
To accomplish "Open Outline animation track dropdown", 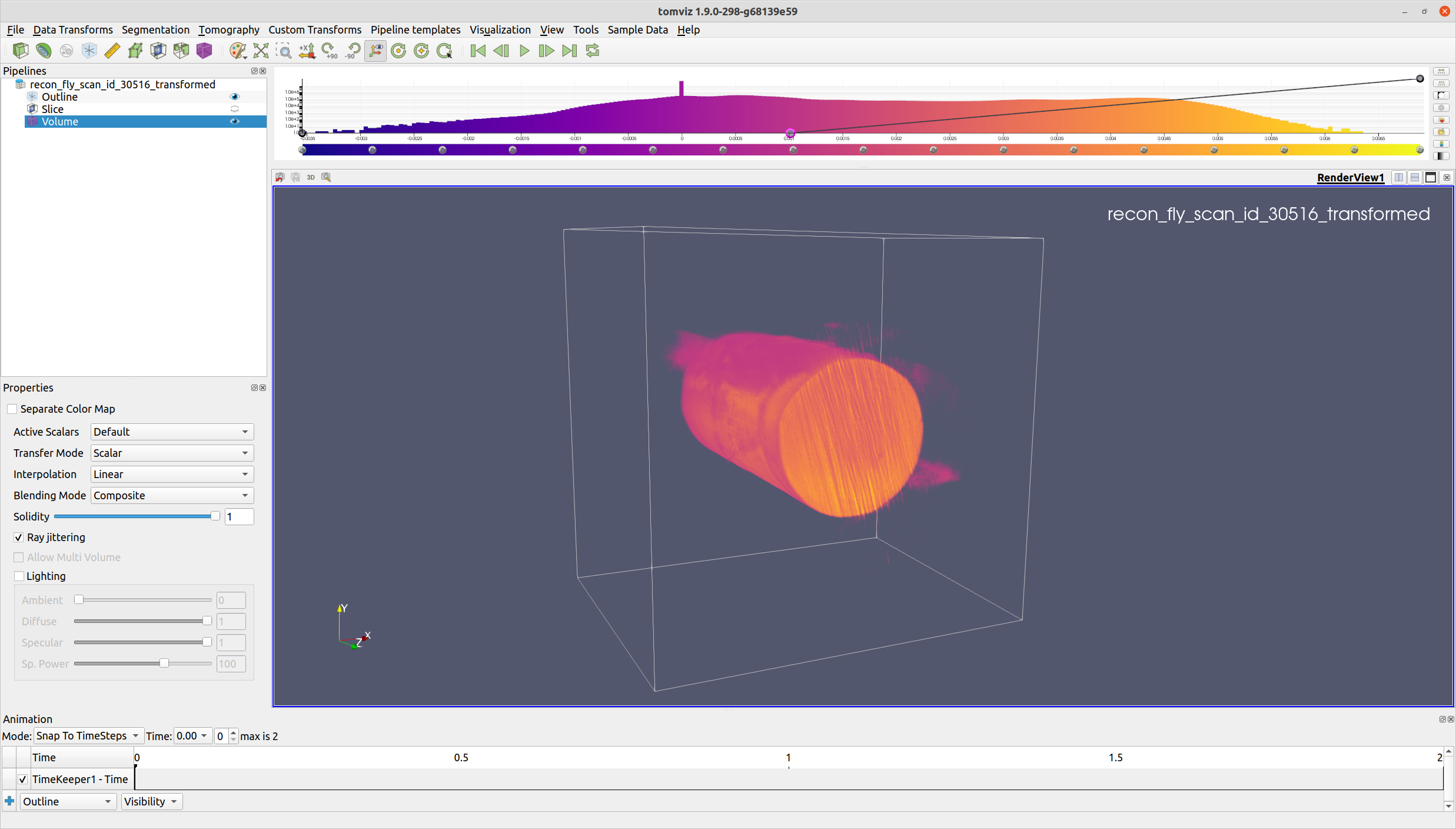I will (x=68, y=802).
